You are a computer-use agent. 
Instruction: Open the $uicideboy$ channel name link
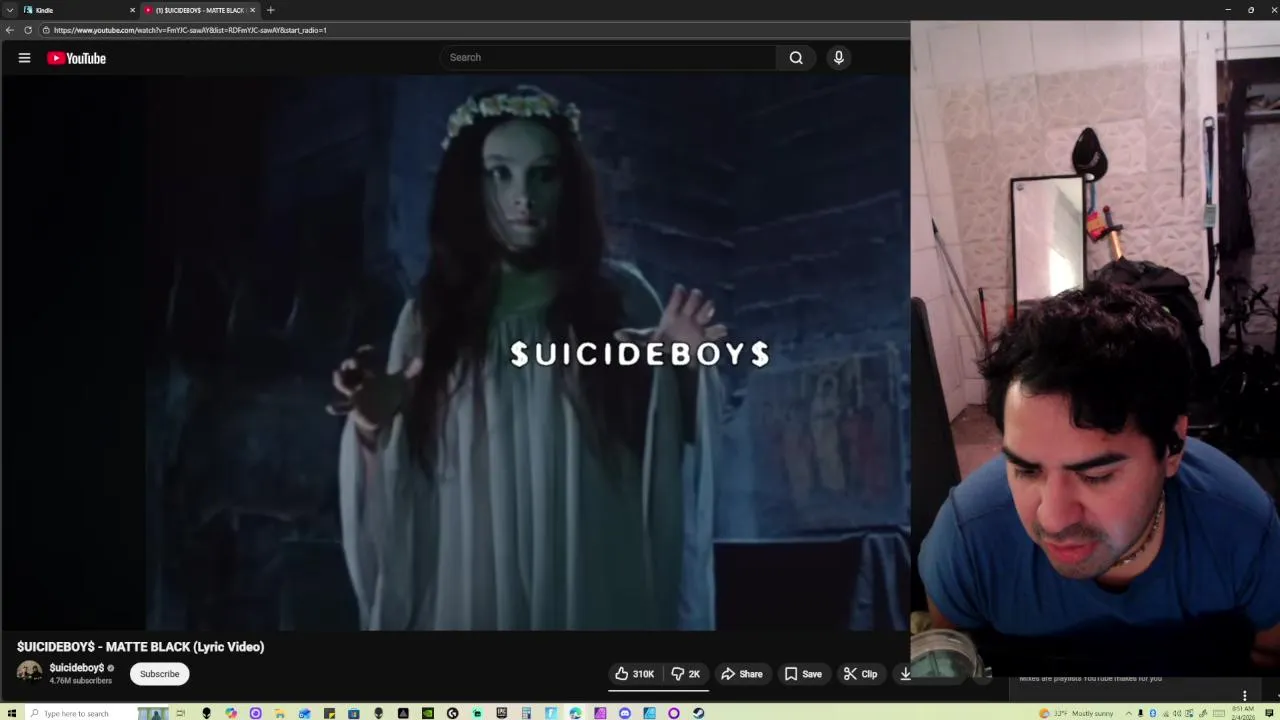click(x=77, y=668)
